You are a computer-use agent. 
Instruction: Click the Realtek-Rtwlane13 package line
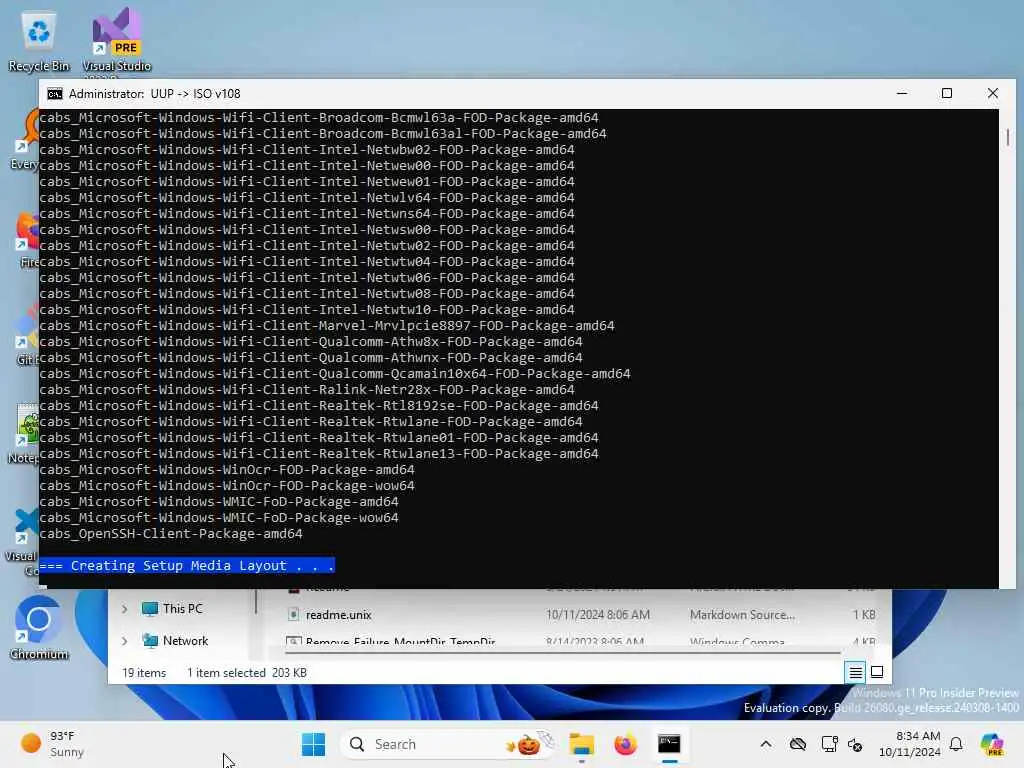[319, 454]
